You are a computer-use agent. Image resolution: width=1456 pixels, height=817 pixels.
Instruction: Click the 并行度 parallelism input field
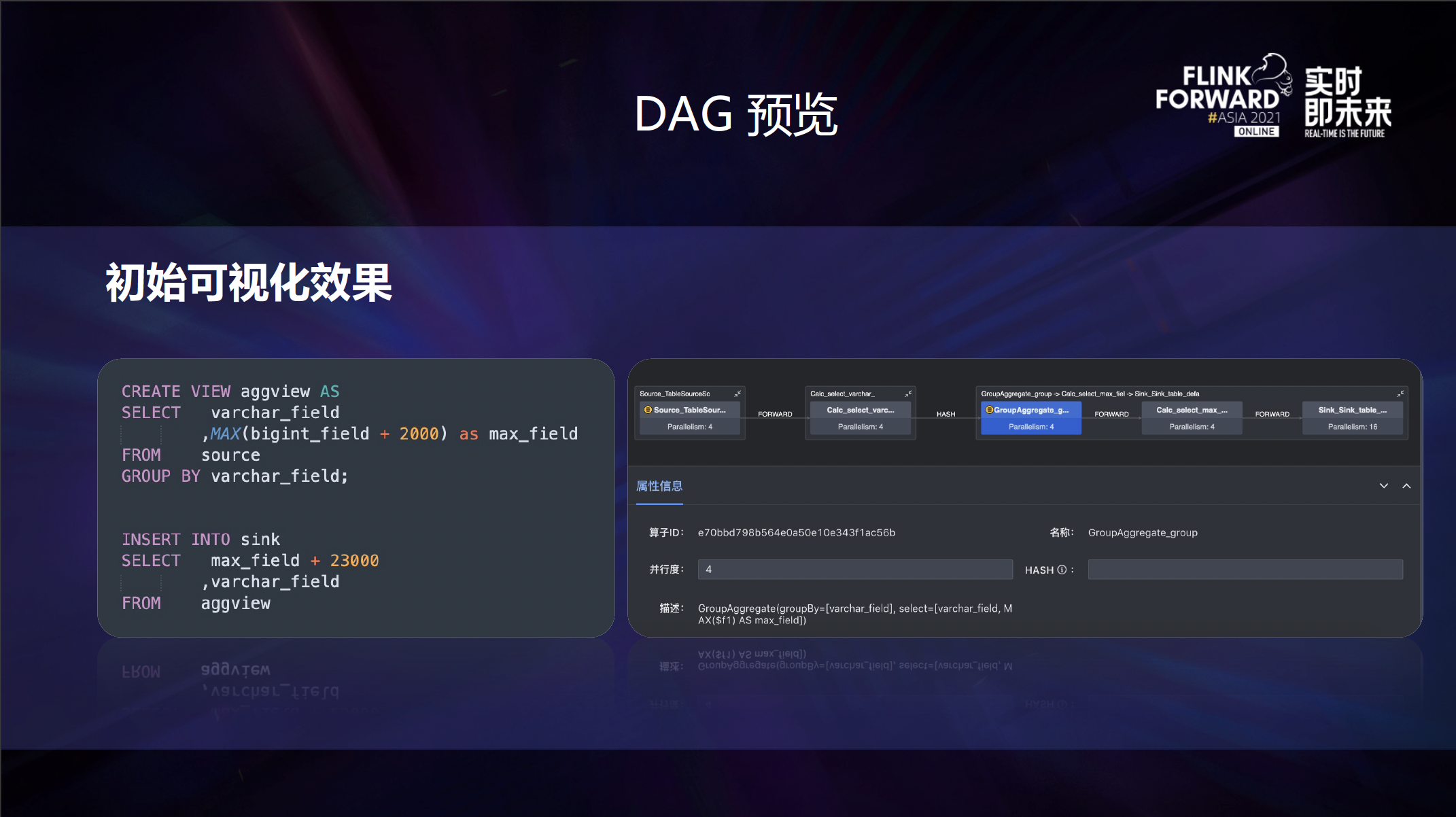pyautogui.click(x=855, y=570)
